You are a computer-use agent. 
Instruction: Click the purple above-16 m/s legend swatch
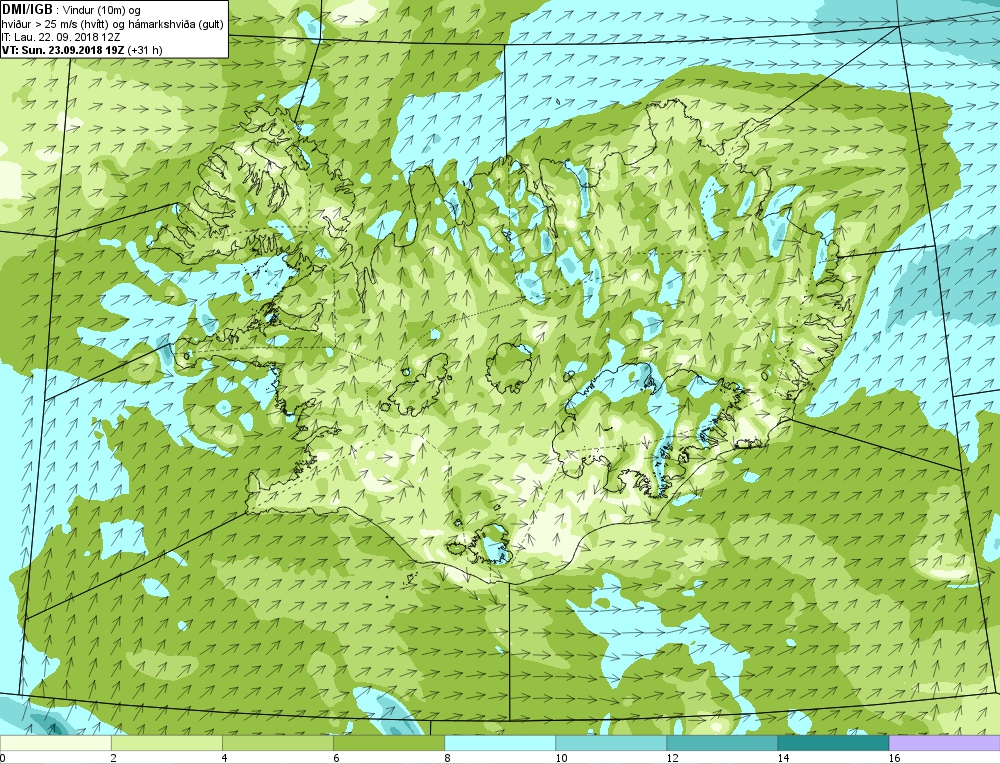945,743
